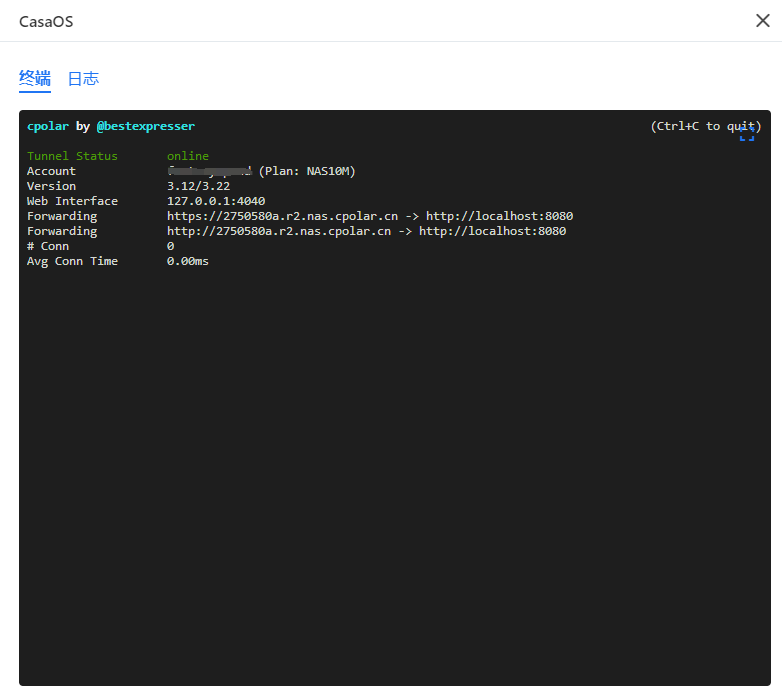Image resolution: width=782 pixels, height=693 pixels.
Task: Click the blurred account name
Action: coord(209,171)
